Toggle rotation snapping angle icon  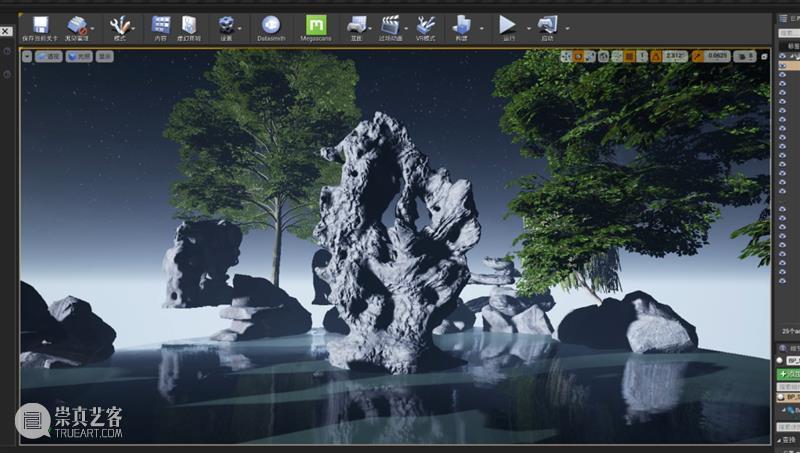click(656, 56)
